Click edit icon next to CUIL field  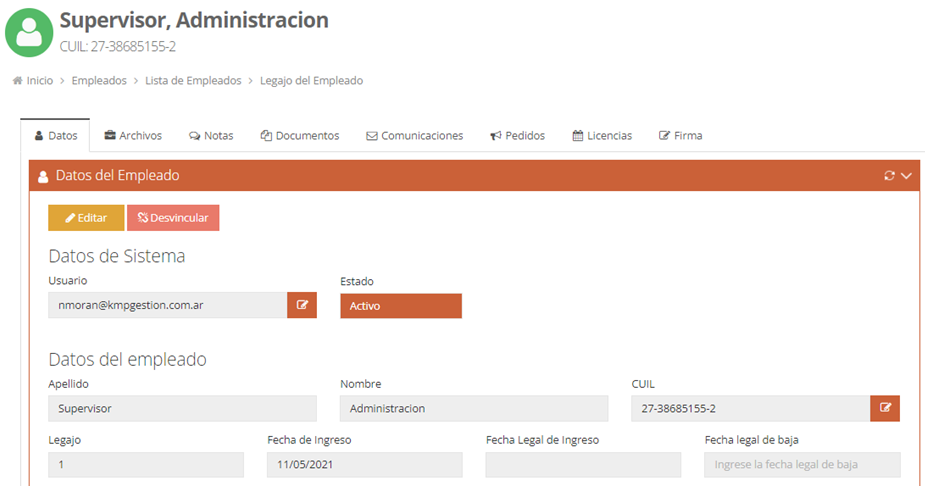[885, 408]
